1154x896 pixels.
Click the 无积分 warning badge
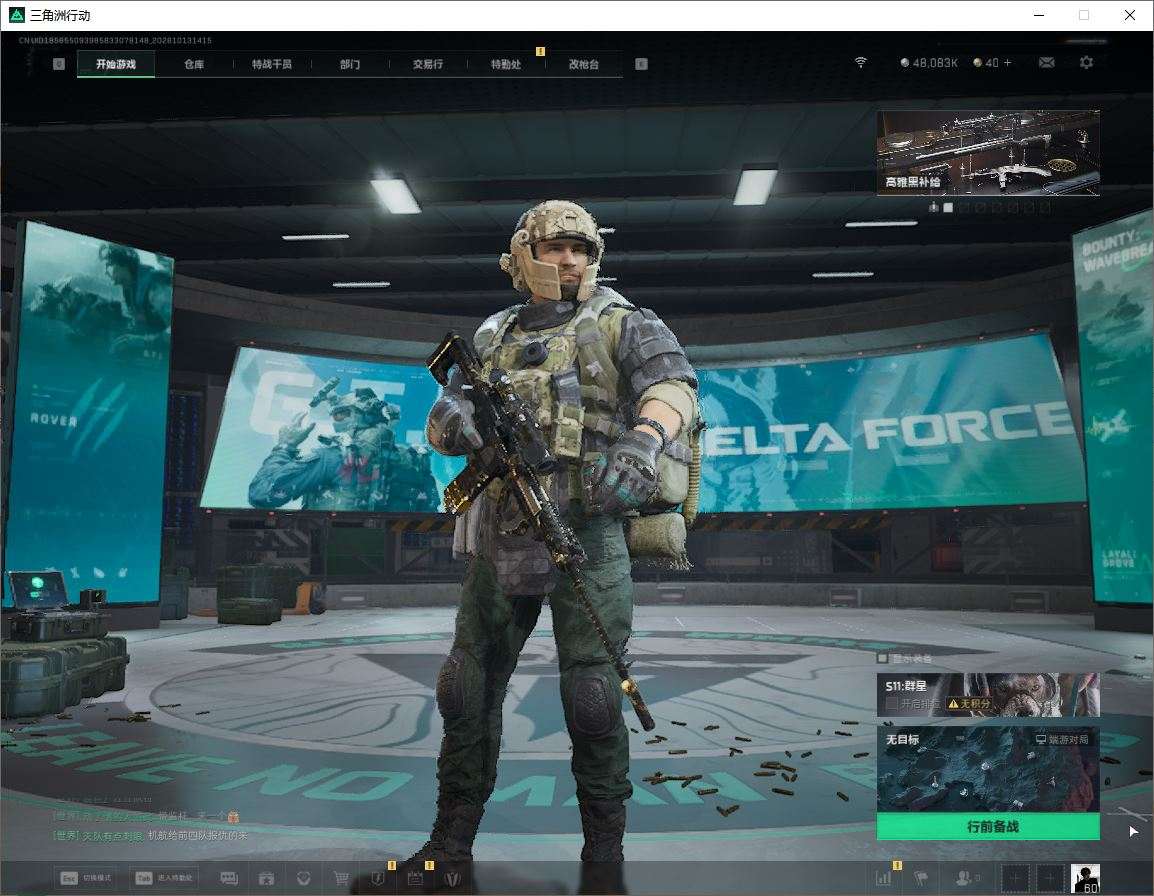tap(969, 704)
